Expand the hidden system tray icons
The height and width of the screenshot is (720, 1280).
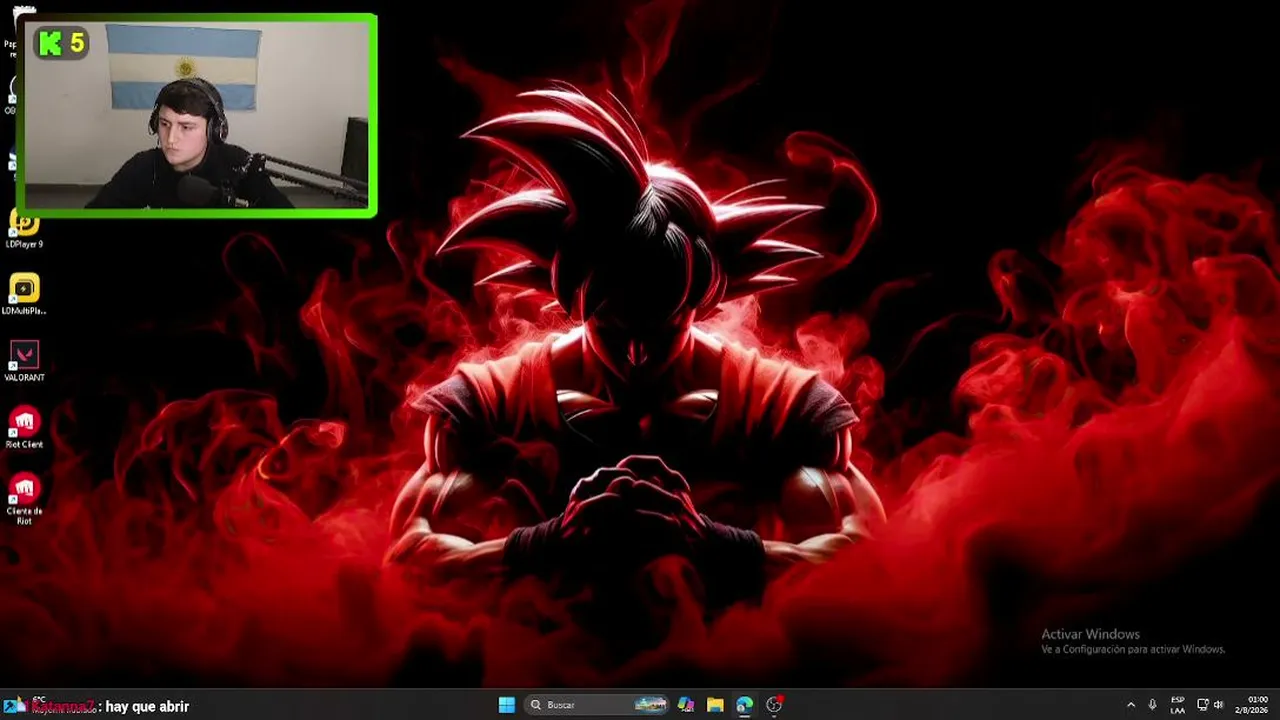point(1131,705)
